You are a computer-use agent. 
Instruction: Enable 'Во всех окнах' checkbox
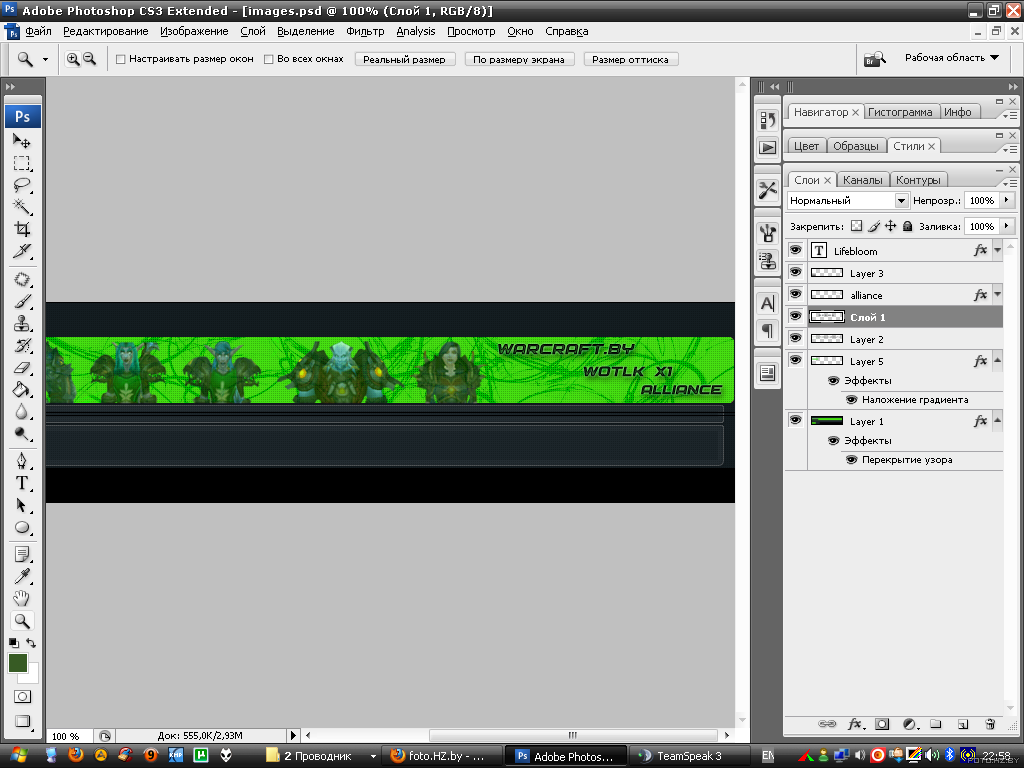268,59
